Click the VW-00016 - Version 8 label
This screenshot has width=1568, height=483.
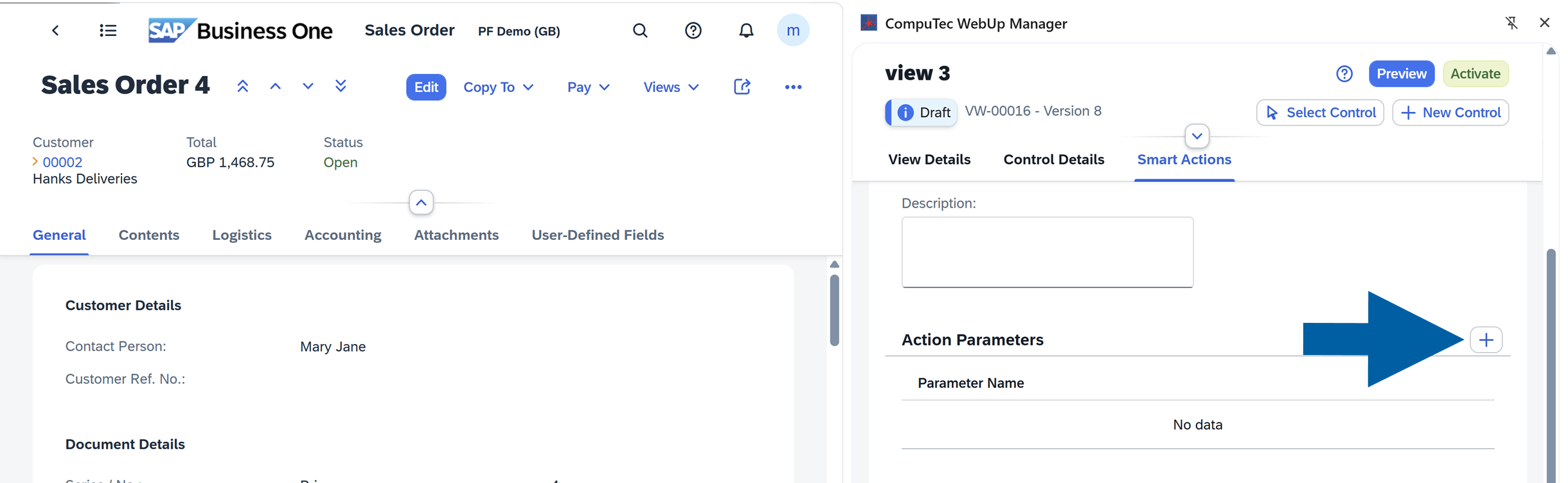point(1033,111)
